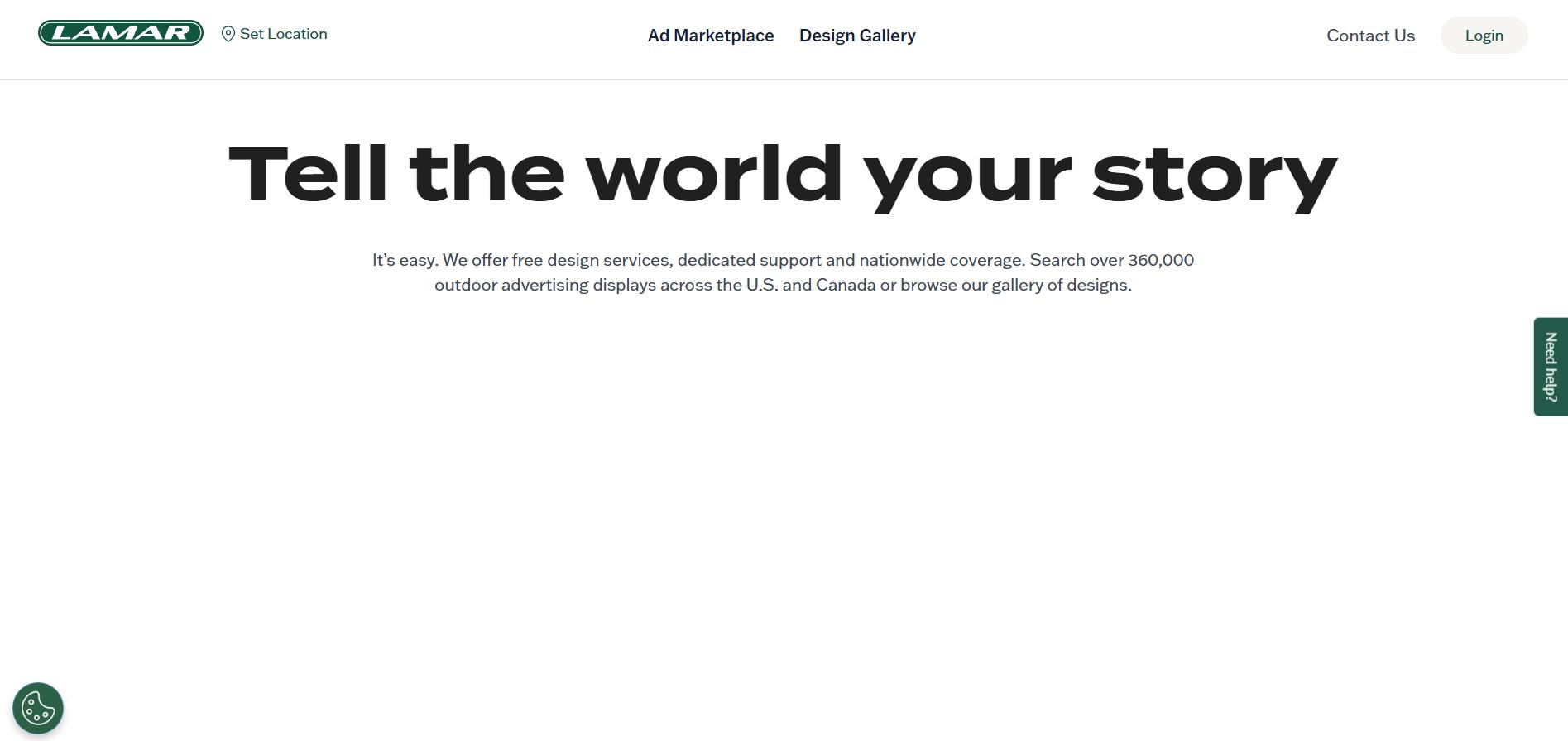This screenshot has width=1568, height=741.
Task: Click the location pin icon
Action: [228, 34]
